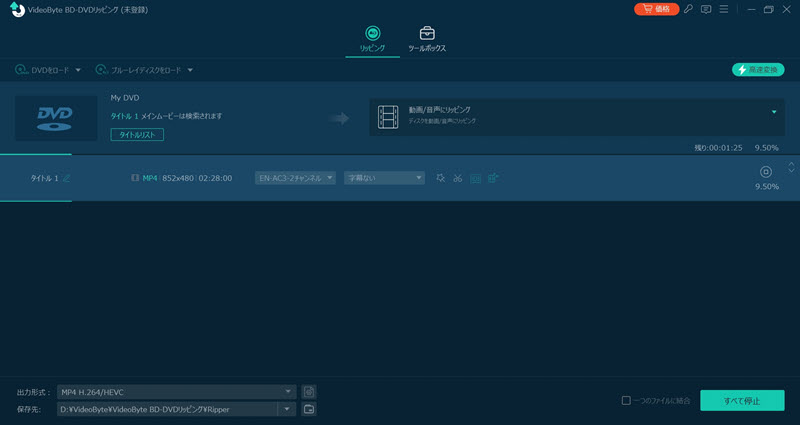Toggle the 高速変換 fast conversion button
The height and width of the screenshot is (425, 800).
click(757, 70)
